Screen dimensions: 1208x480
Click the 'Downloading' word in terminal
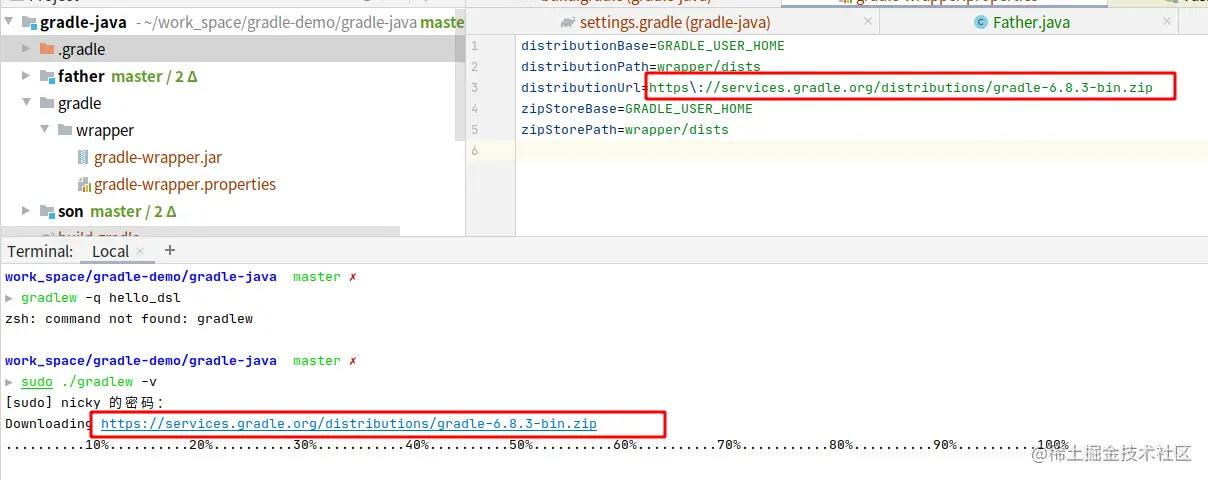click(49, 424)
